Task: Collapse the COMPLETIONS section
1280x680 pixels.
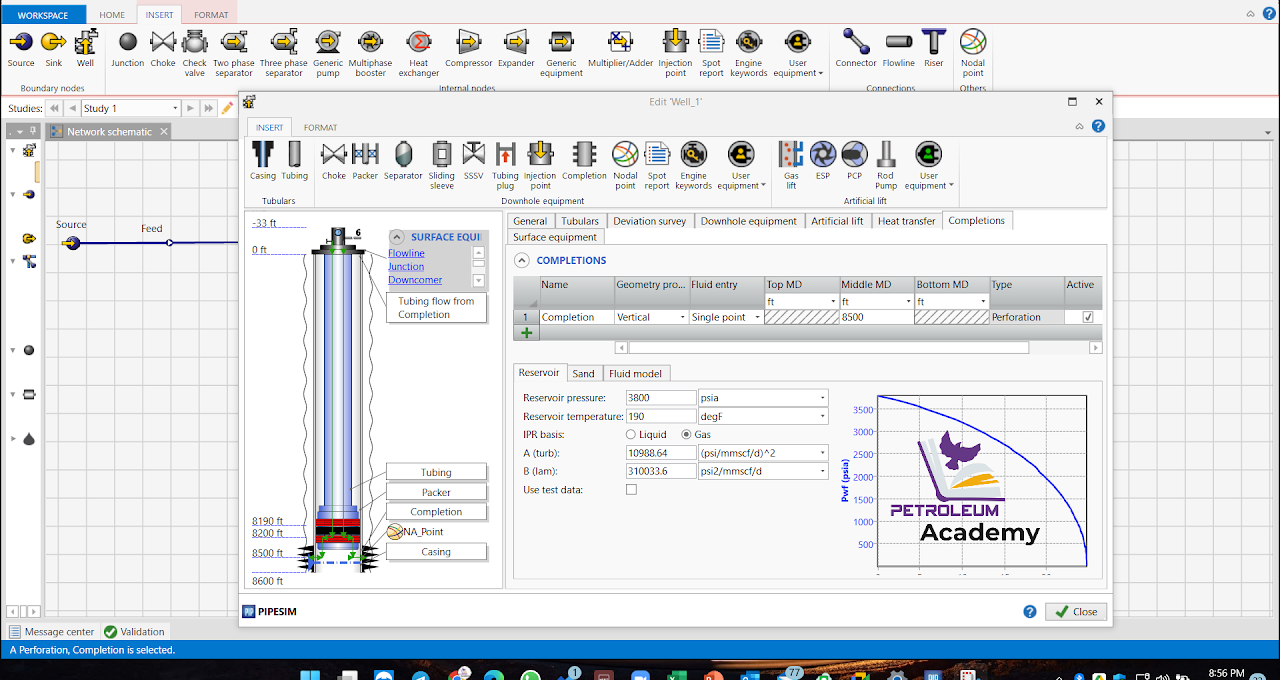Action: pyautogui.click(x=521, y=260)
